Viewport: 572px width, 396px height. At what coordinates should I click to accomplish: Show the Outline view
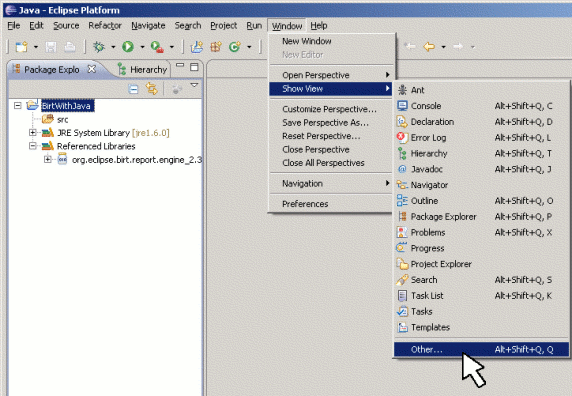481,201
